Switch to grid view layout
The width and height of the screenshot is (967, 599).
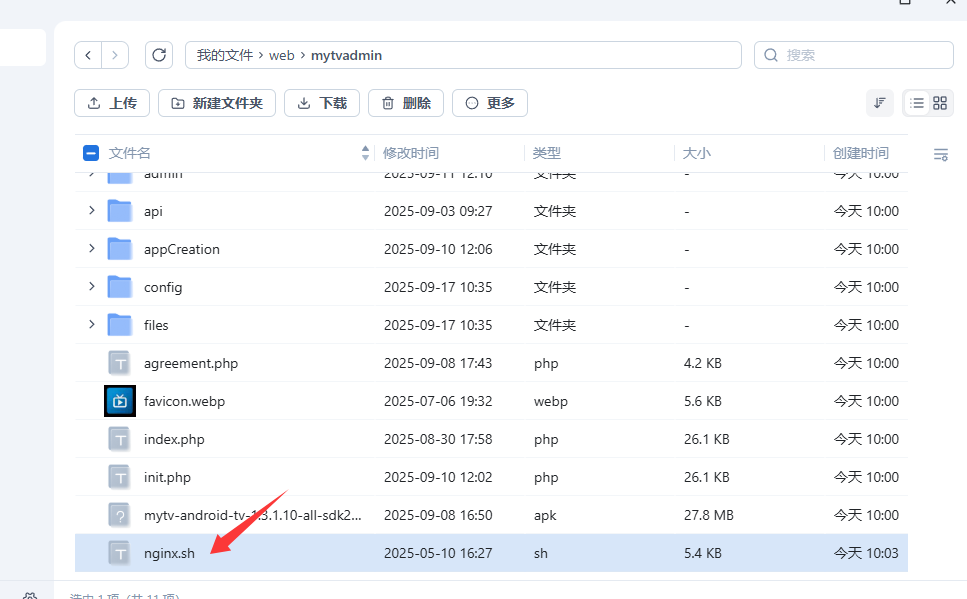click(x=940, y=103)
